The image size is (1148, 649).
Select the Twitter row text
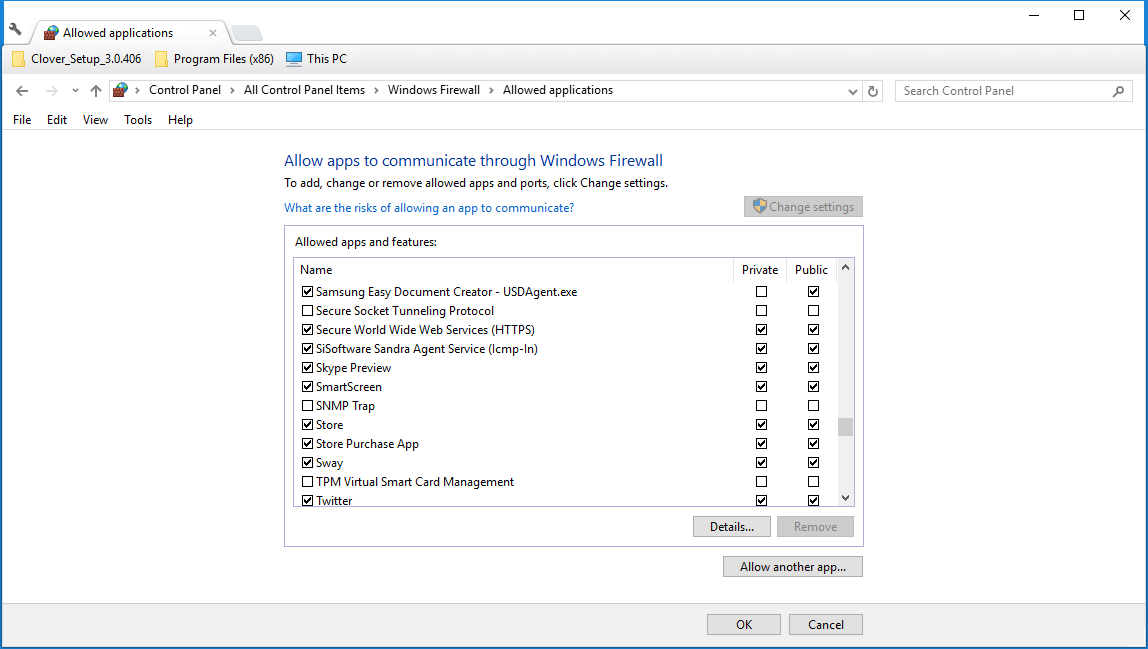[334, 500]
